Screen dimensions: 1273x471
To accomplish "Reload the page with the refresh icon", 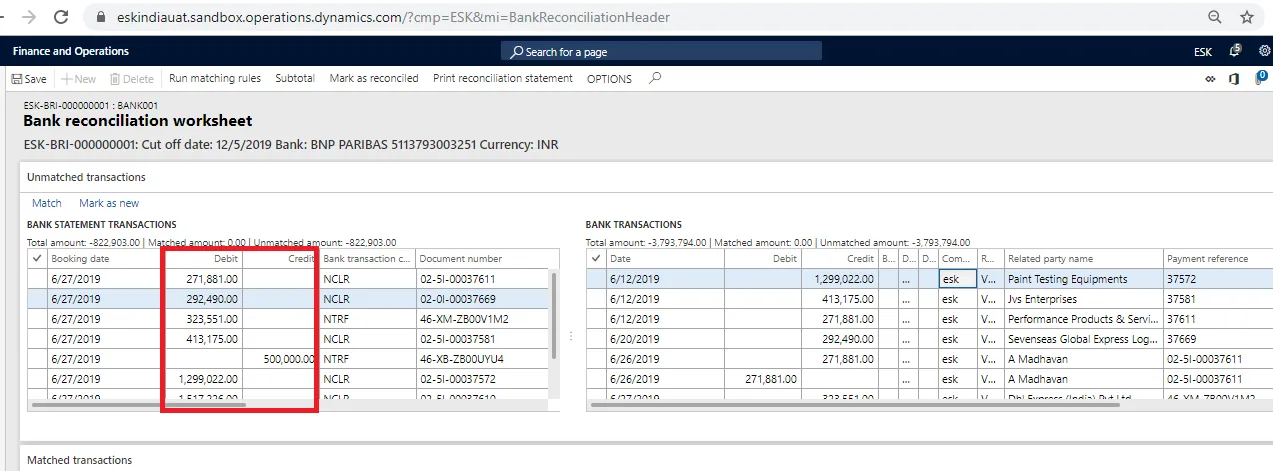I will tap(61, 17).
